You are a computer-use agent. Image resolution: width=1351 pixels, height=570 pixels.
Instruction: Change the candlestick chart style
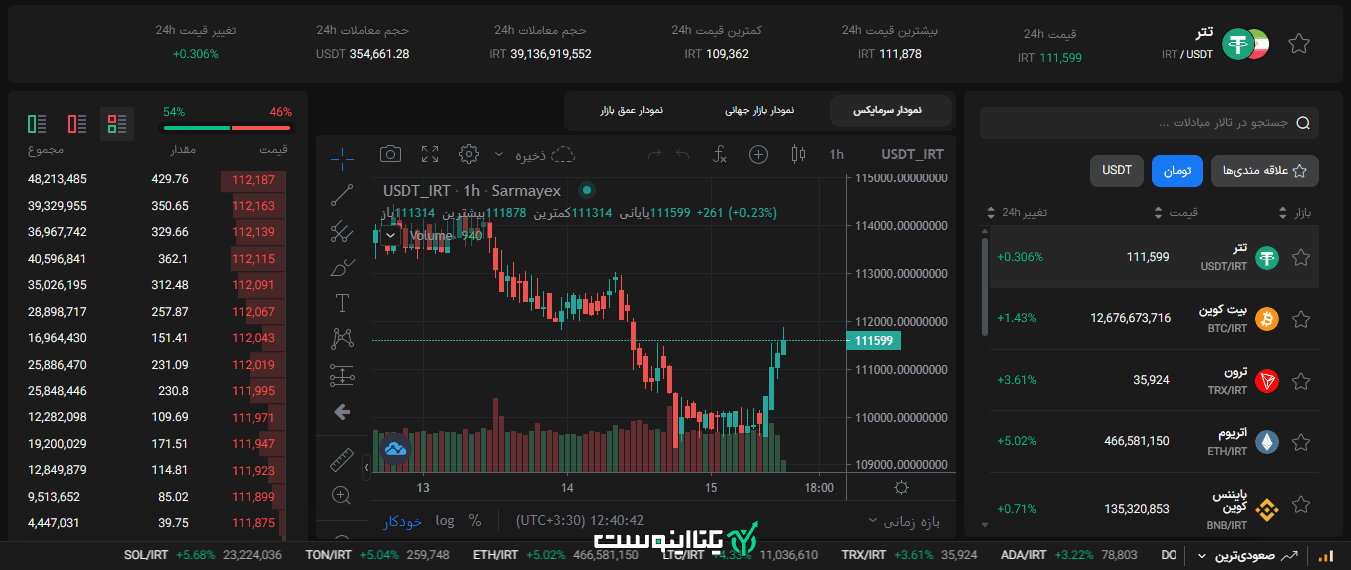tap(797, 154)
